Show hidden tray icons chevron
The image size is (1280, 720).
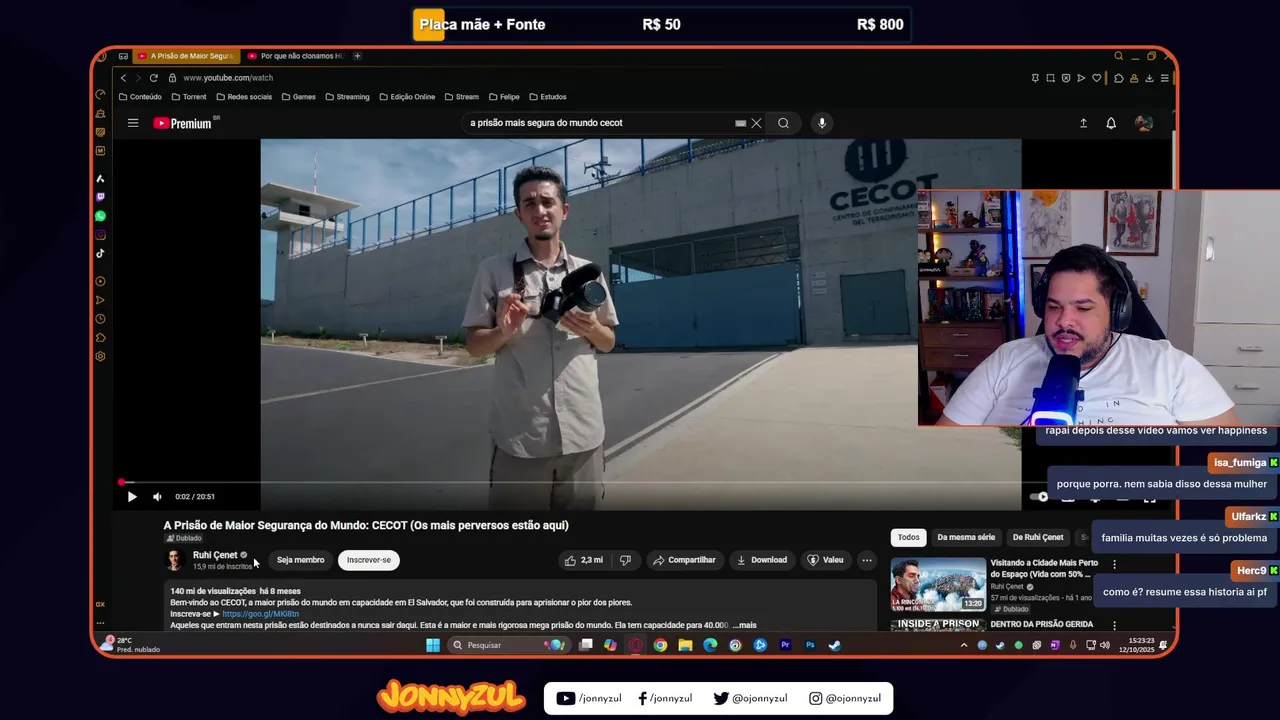tap(964, 645)
